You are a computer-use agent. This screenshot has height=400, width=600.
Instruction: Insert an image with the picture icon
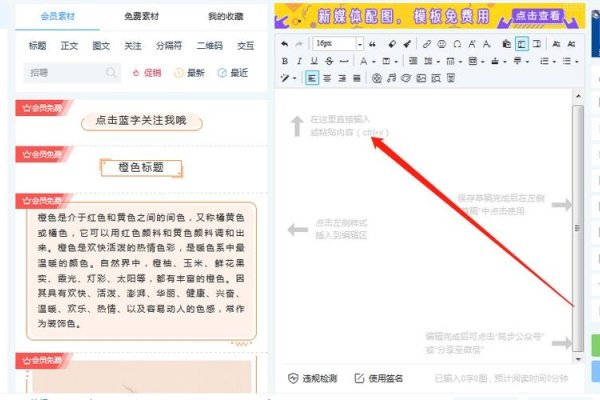[421, 78]
